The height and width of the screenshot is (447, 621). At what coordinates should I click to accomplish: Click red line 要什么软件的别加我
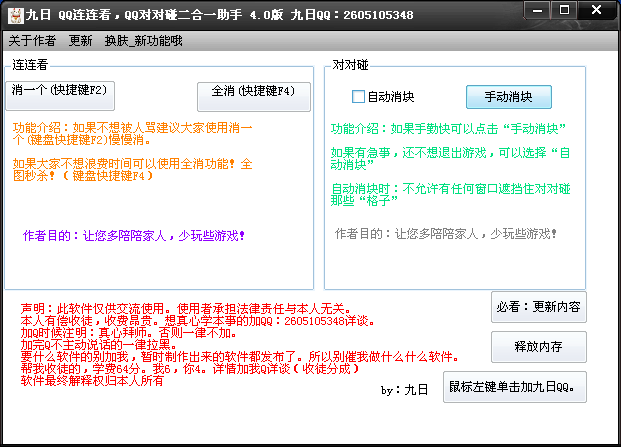coord(240,357)
